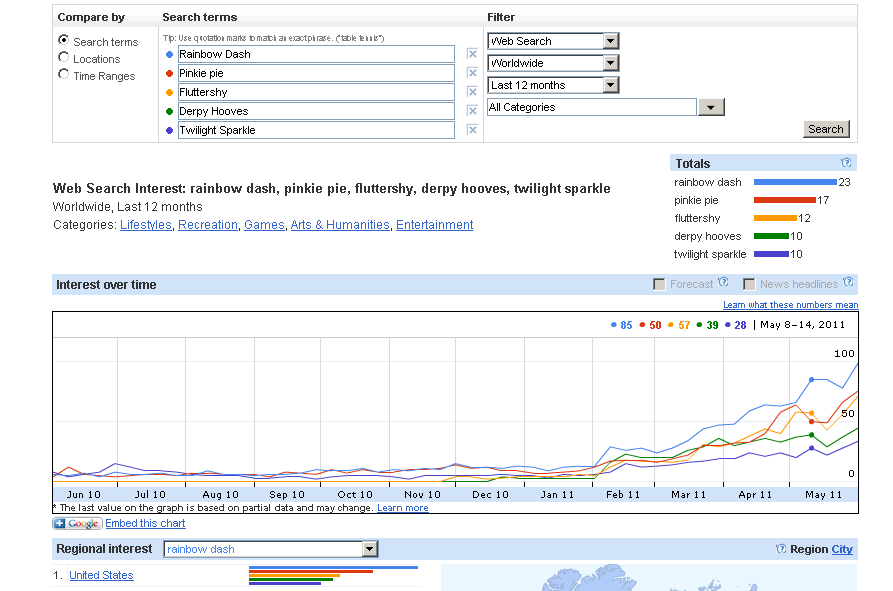Select the Search terms radio button

pos(63,40)
